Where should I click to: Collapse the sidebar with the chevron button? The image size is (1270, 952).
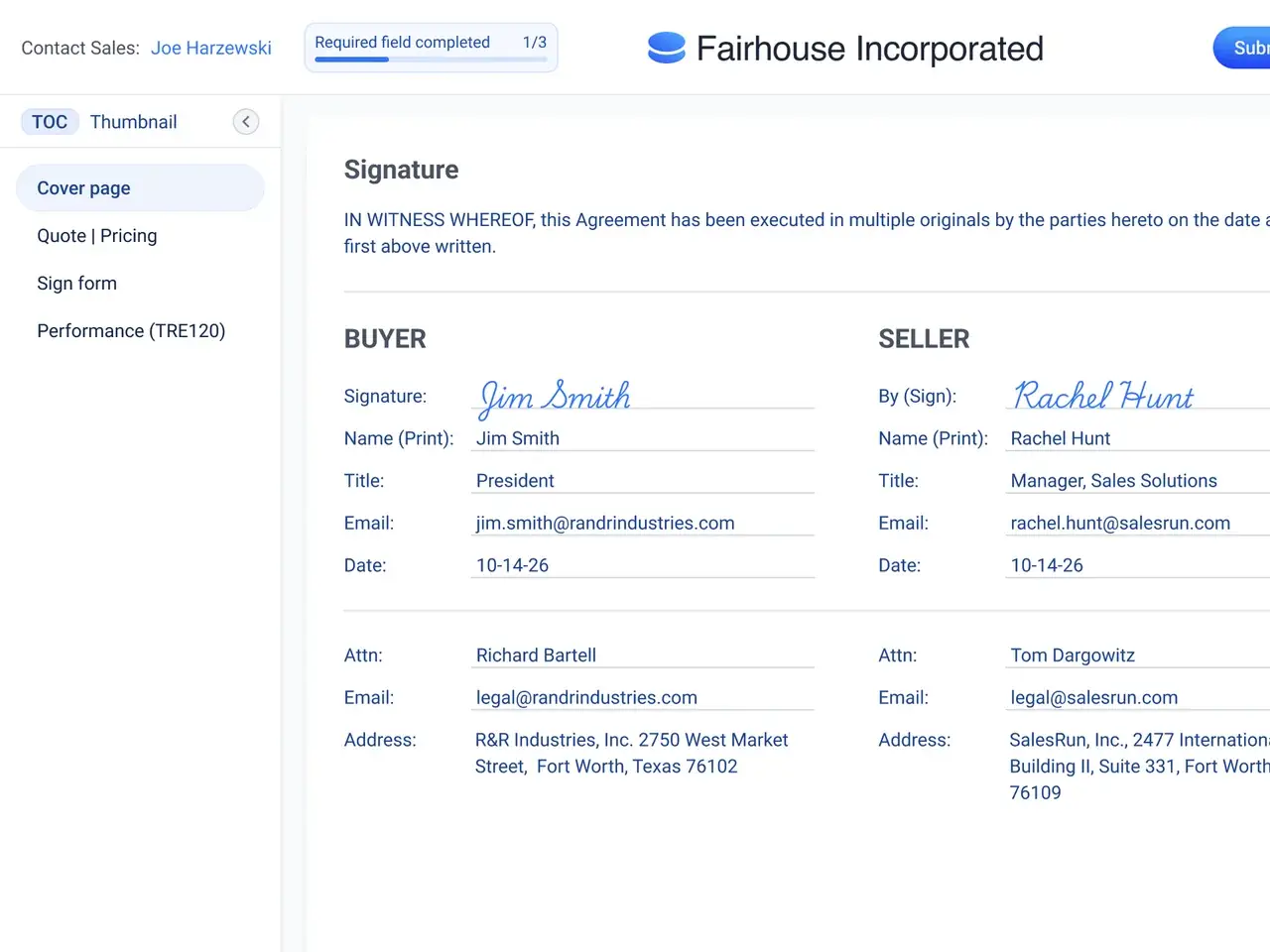(x=246, y=122)
